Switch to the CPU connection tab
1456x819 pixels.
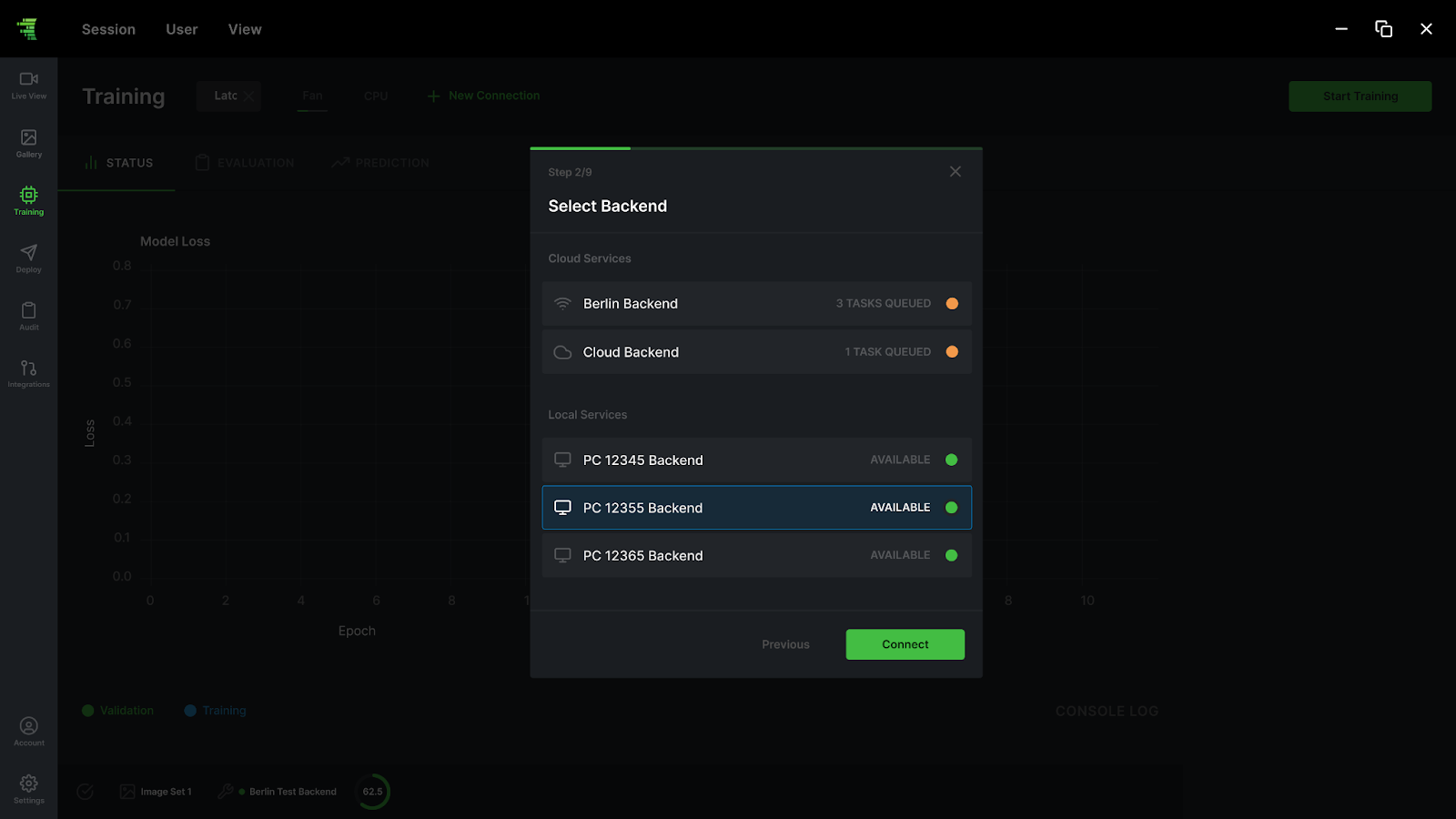pos(376,96)
